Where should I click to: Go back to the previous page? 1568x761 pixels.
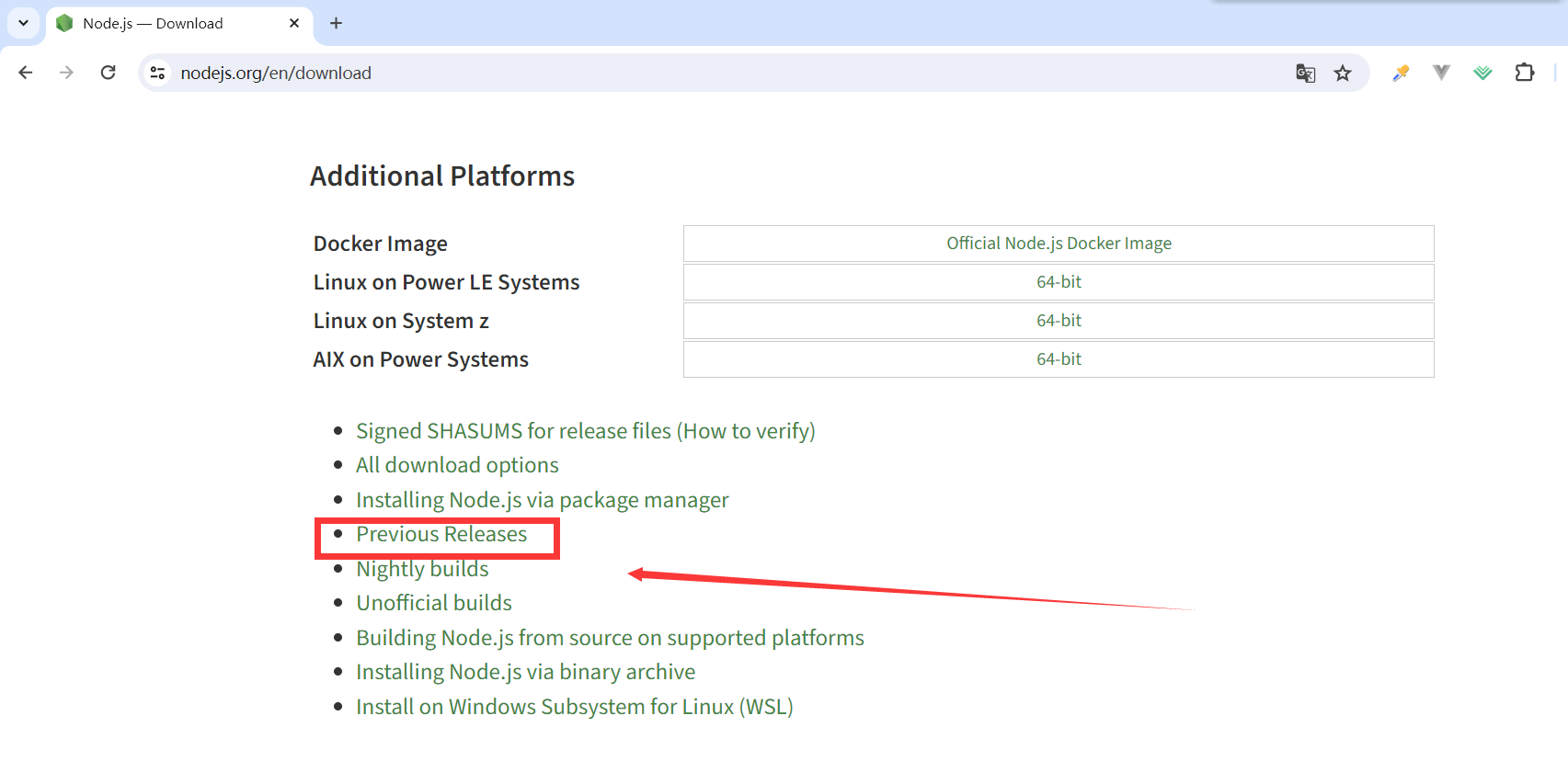tap(26, 73)
